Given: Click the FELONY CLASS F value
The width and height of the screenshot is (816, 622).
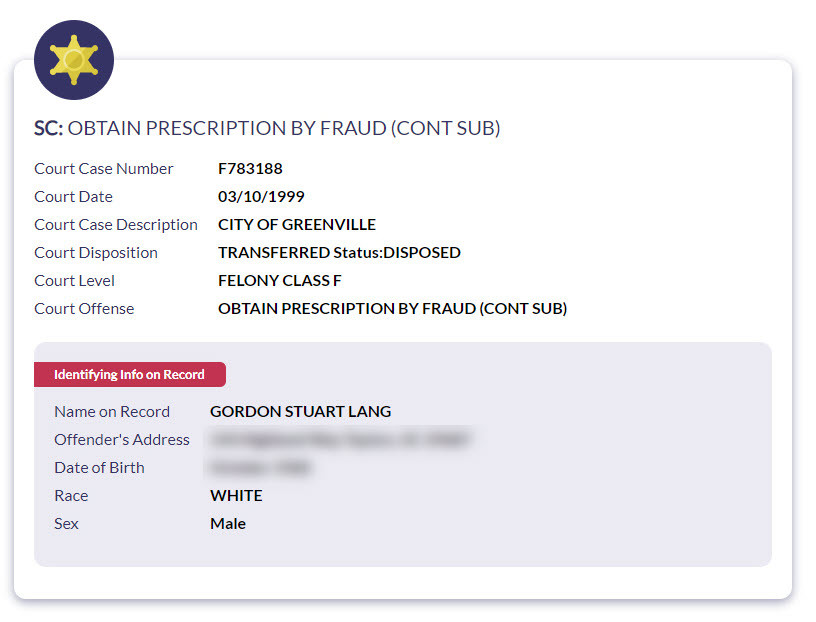Looking at the screenshot, I should click(279, 281).
